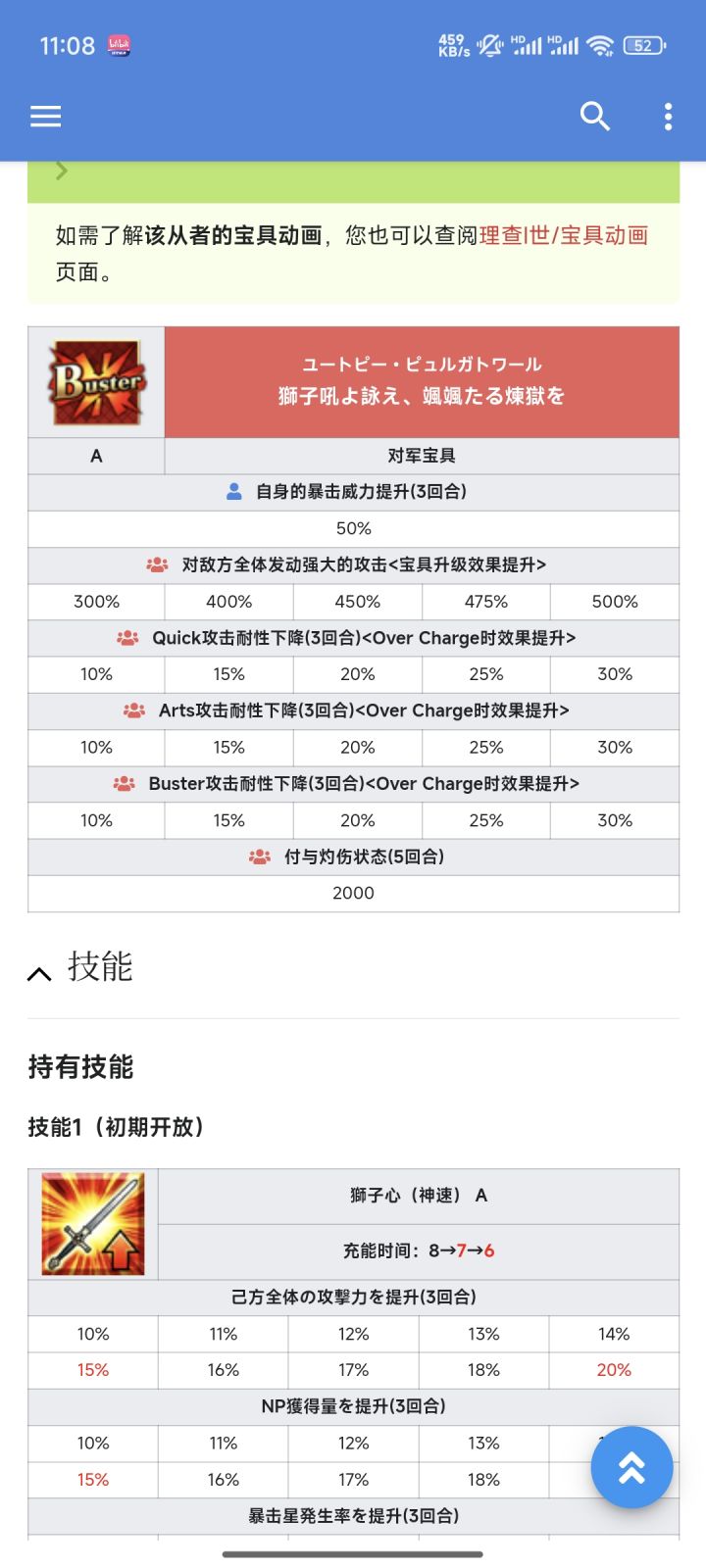Tap the 2000 burn damage cell

tap(353, 893)
